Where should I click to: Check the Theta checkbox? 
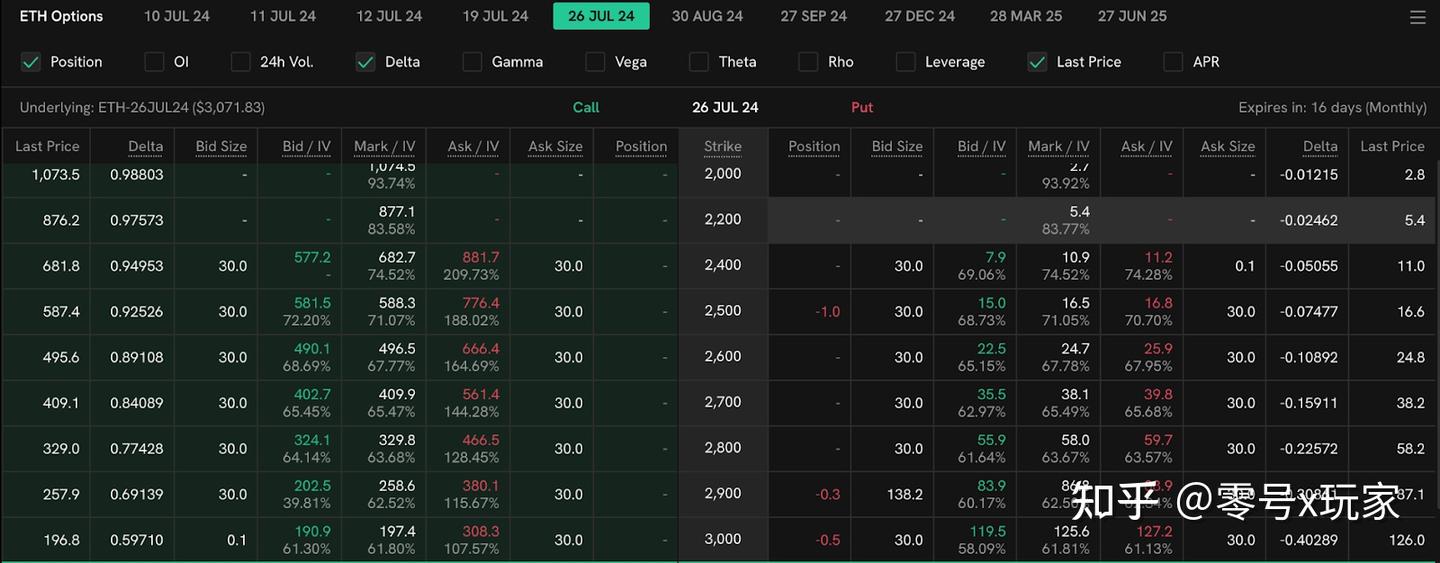pyautogui.click(x=699, y=62)
